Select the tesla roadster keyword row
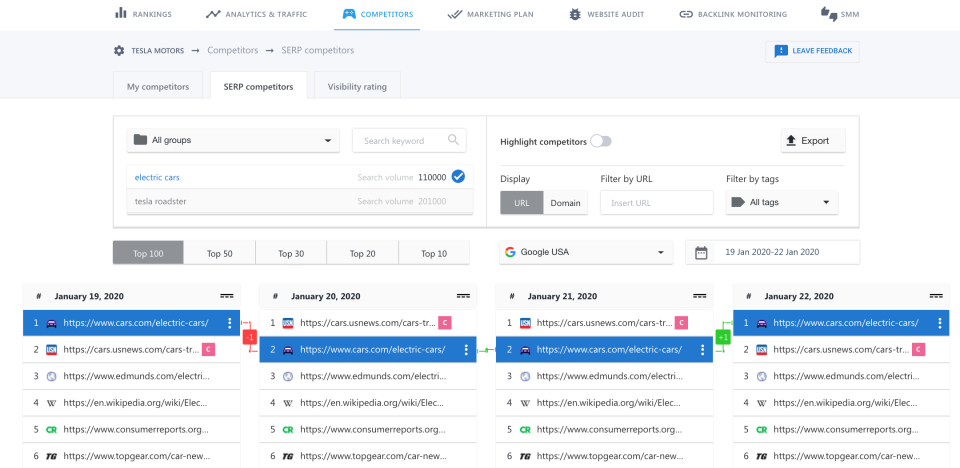Image resolution: width=960 pixels, height=468 pixels. click(299, 201)
